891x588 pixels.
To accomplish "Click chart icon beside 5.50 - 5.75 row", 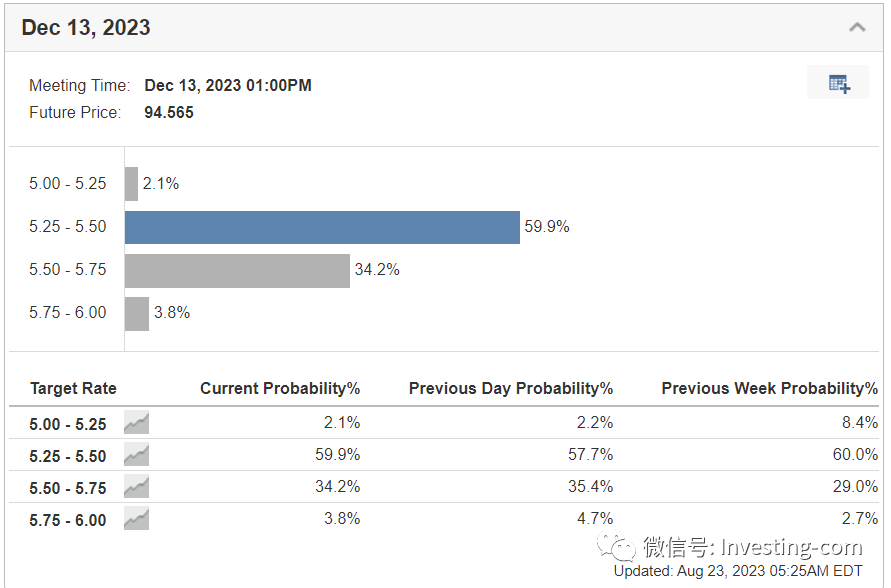I will coord(137,487).
